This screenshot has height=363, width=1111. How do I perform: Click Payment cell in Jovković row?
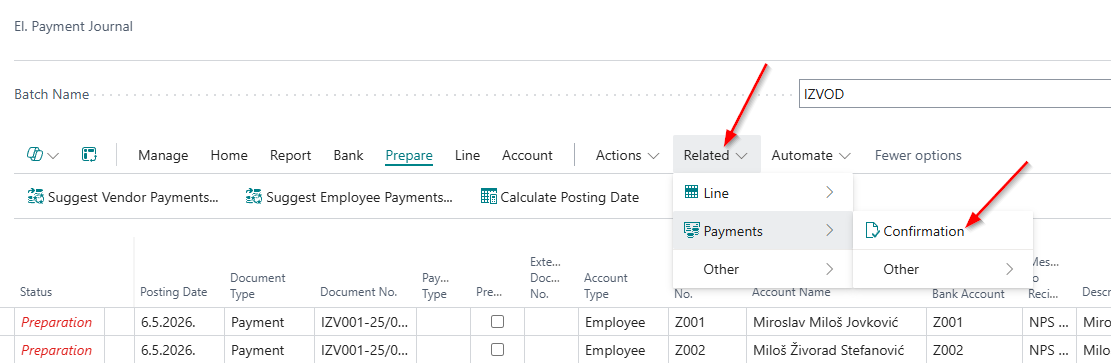269,322
